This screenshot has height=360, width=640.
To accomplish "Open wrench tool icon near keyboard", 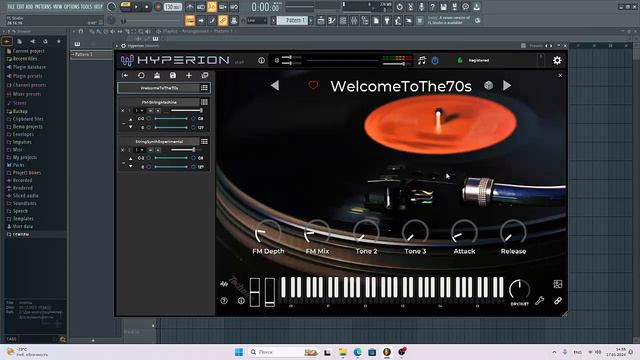I will [x=540, y=301].
